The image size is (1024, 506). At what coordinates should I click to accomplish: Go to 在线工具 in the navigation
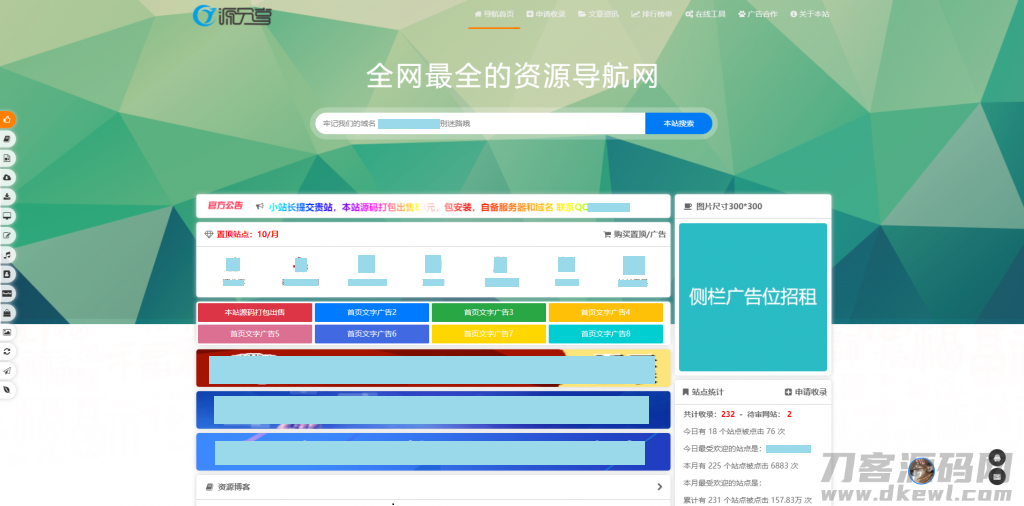coord(705,15)
